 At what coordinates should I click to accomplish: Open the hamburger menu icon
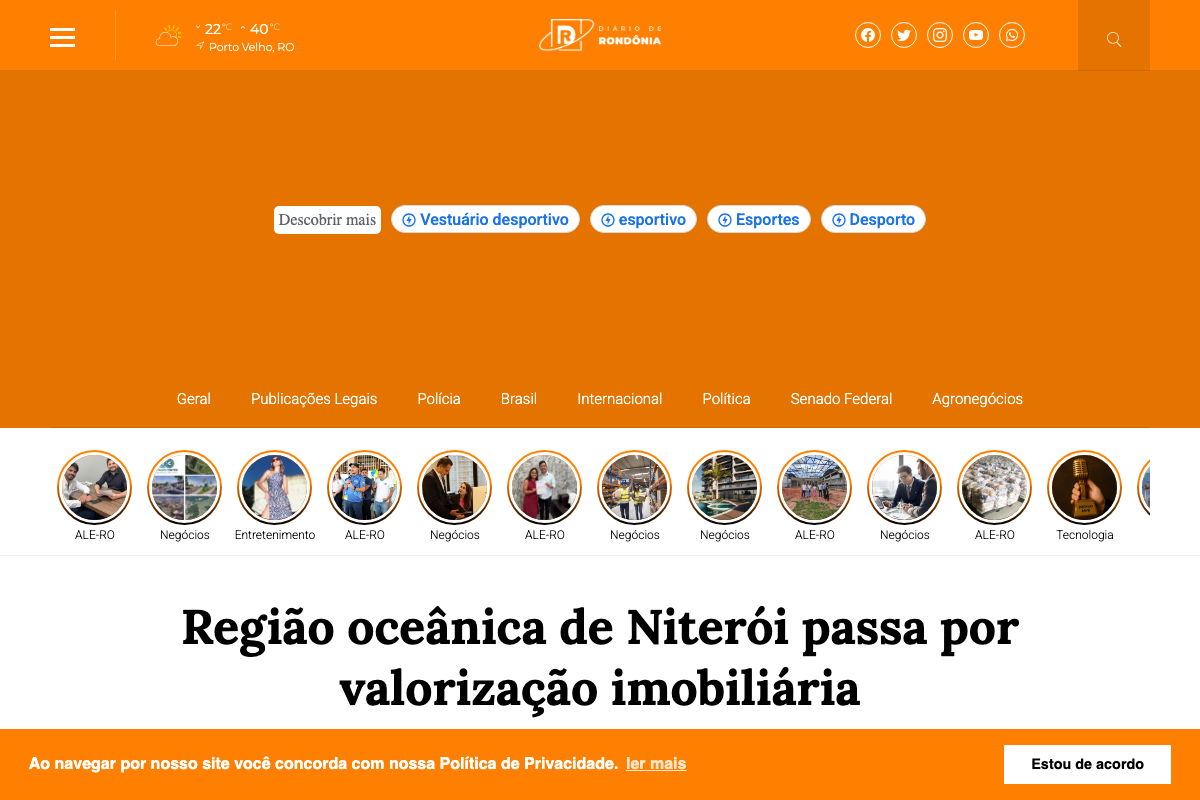[x=62, y=37]
